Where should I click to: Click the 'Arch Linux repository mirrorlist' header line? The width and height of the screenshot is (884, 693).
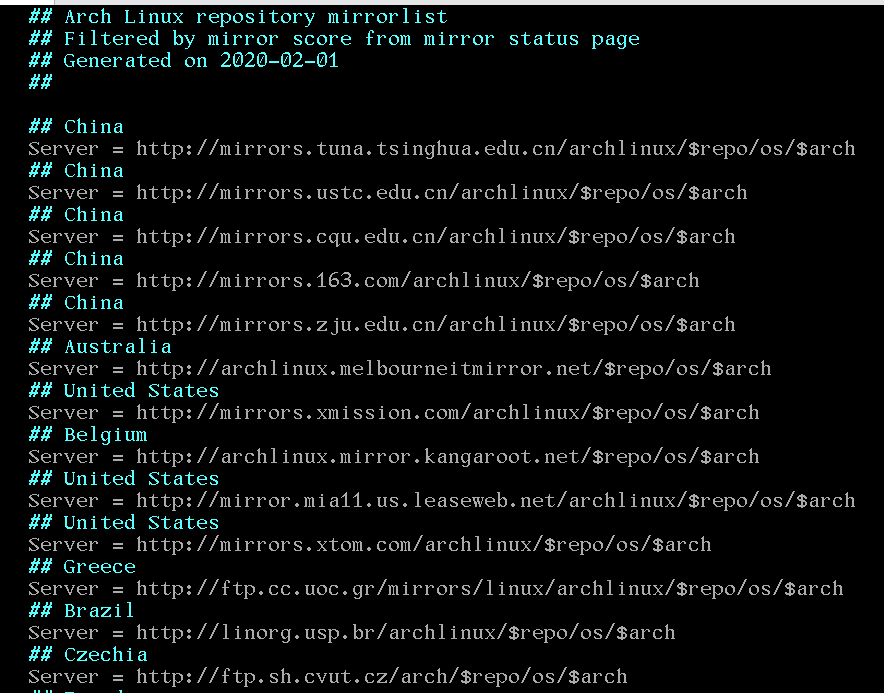pos(238,17)
